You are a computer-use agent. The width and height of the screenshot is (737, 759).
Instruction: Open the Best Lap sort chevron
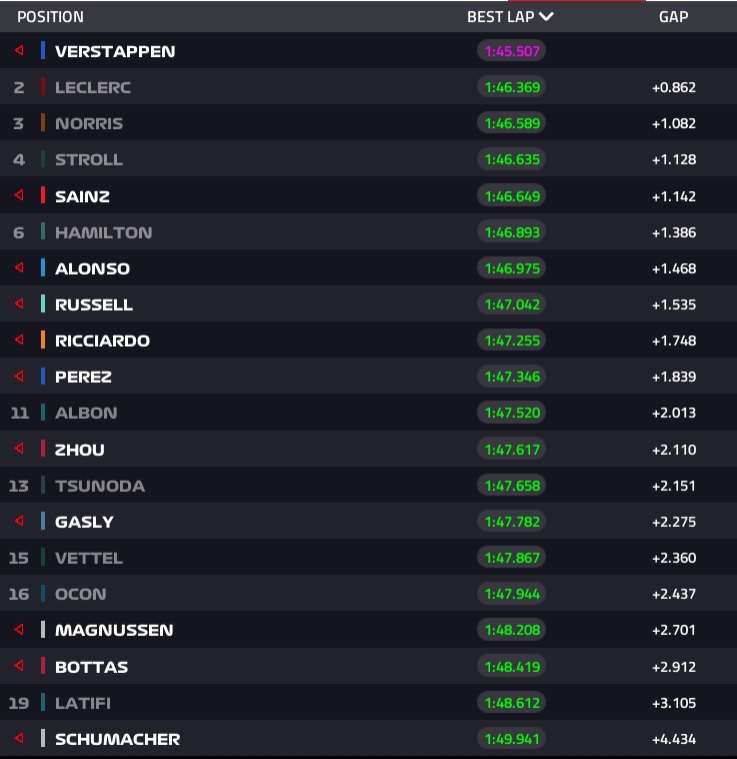click(x=546, y=17)
